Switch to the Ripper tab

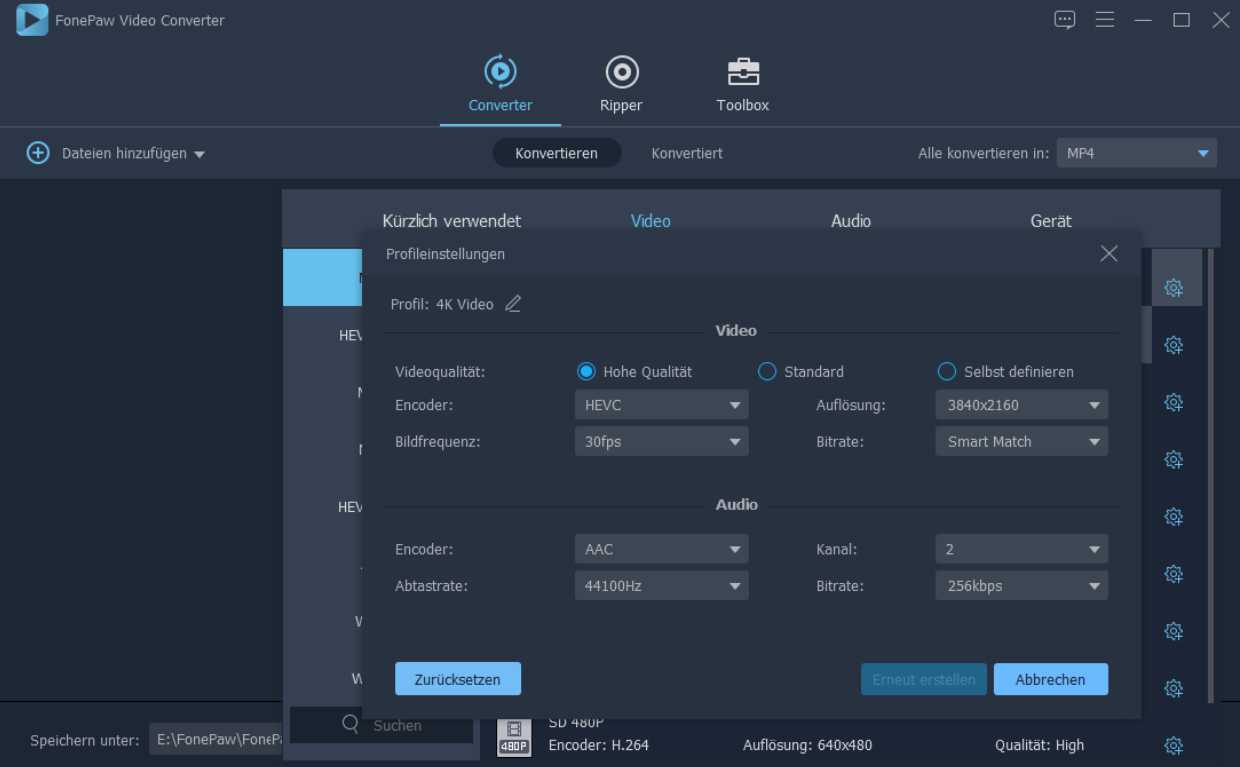click(x=621, y=84)
